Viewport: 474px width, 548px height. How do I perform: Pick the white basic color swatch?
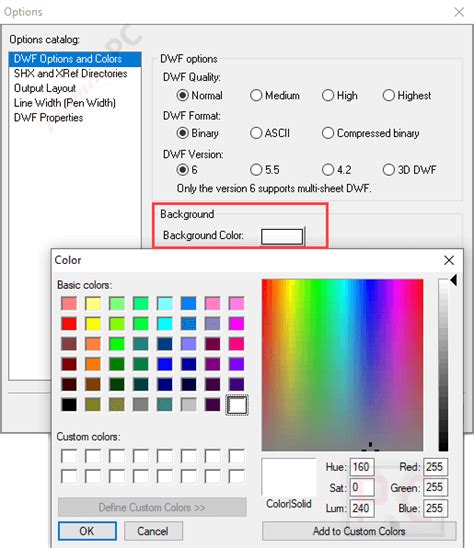tap(237, 405)
